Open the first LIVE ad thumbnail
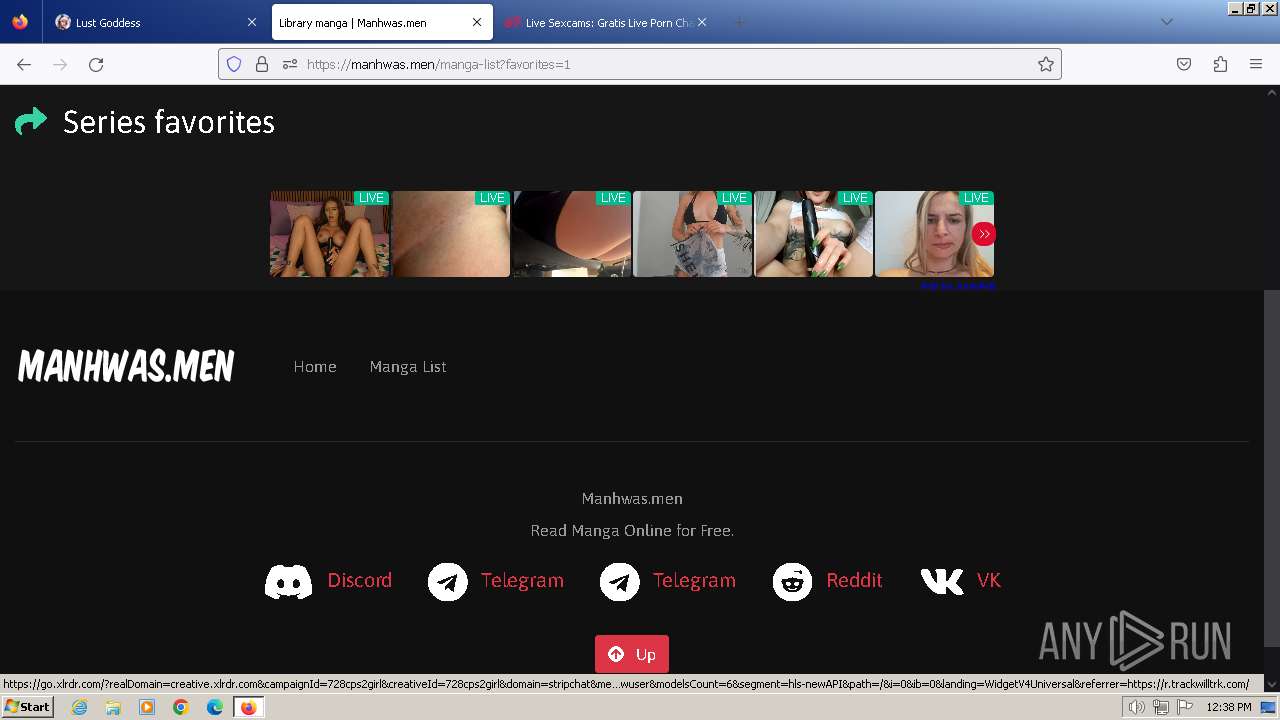The width and height of the screenshot is (1280, 720). [330, 234]
